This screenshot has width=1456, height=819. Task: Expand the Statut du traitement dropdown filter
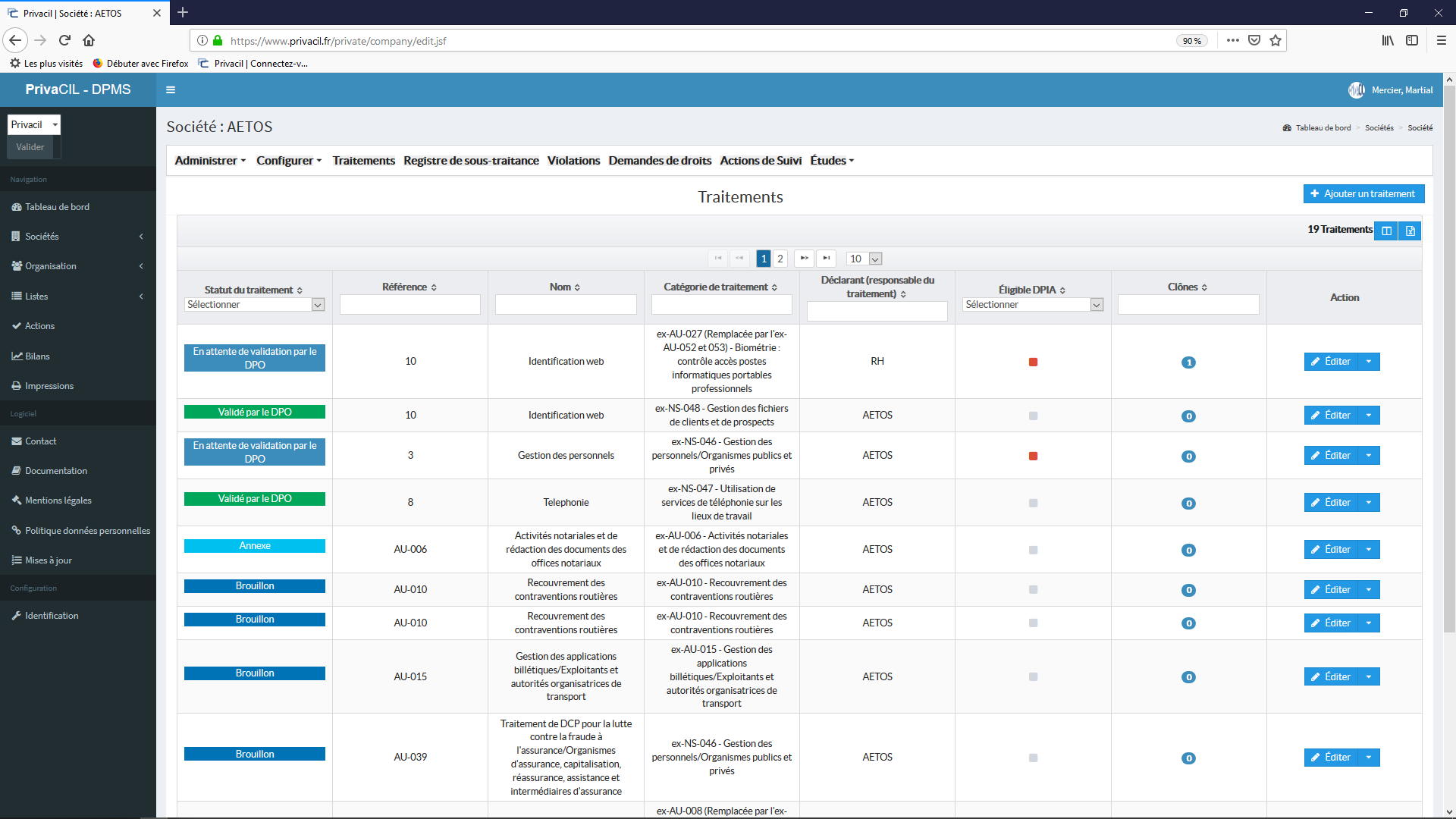317,303
